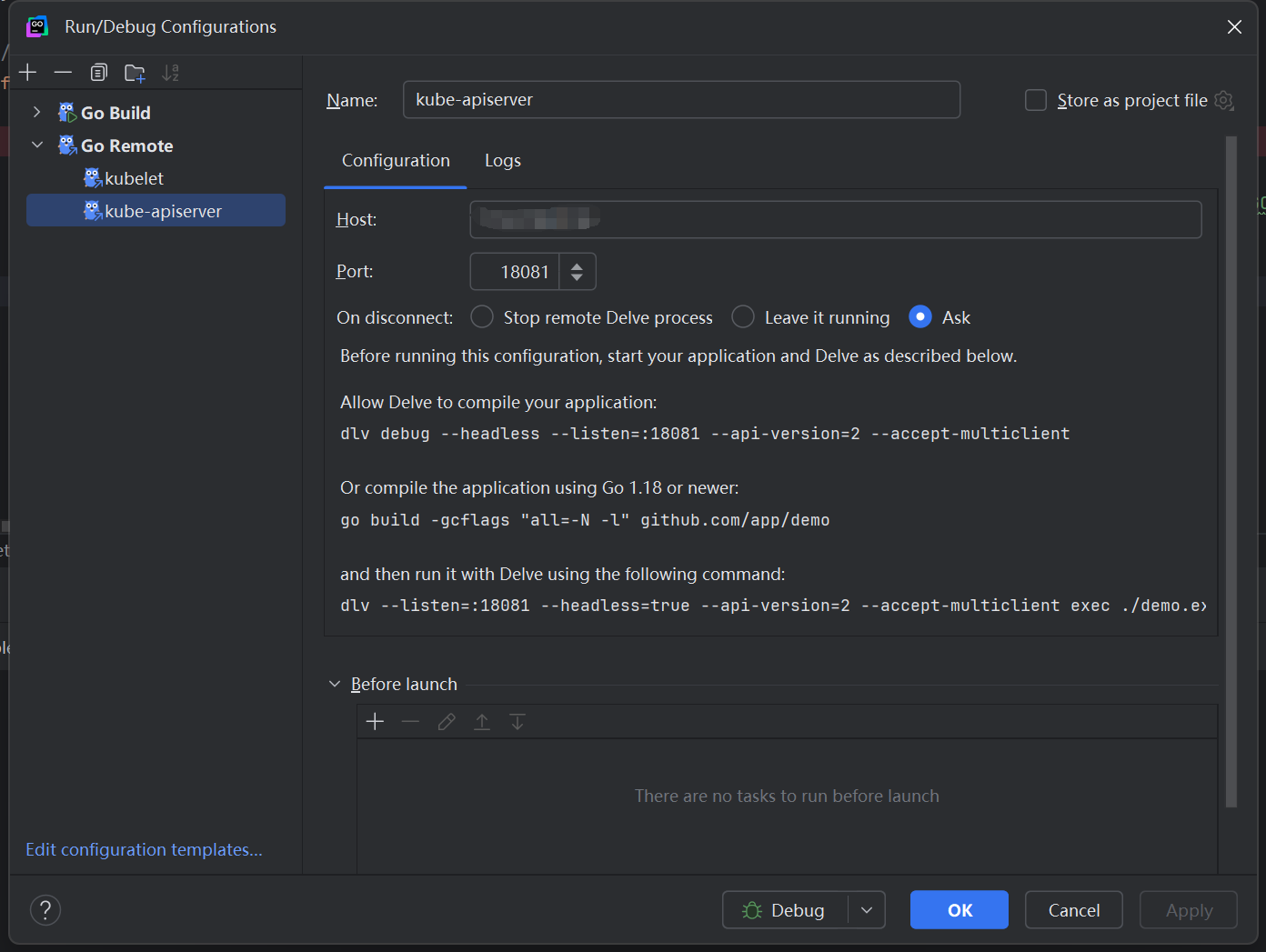Click the Name input field
This screenshot has width=1266, height=952.
[x=681, y=99]
